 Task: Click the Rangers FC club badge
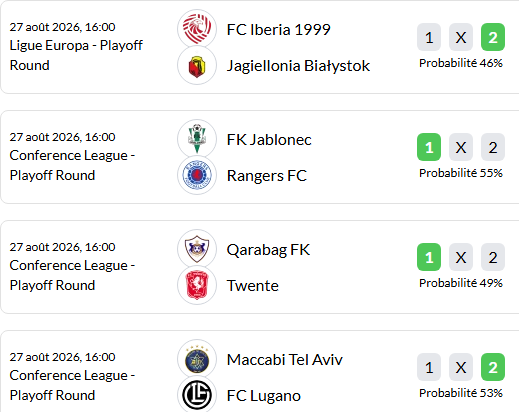pyautogui.click(x=197, y=176)
